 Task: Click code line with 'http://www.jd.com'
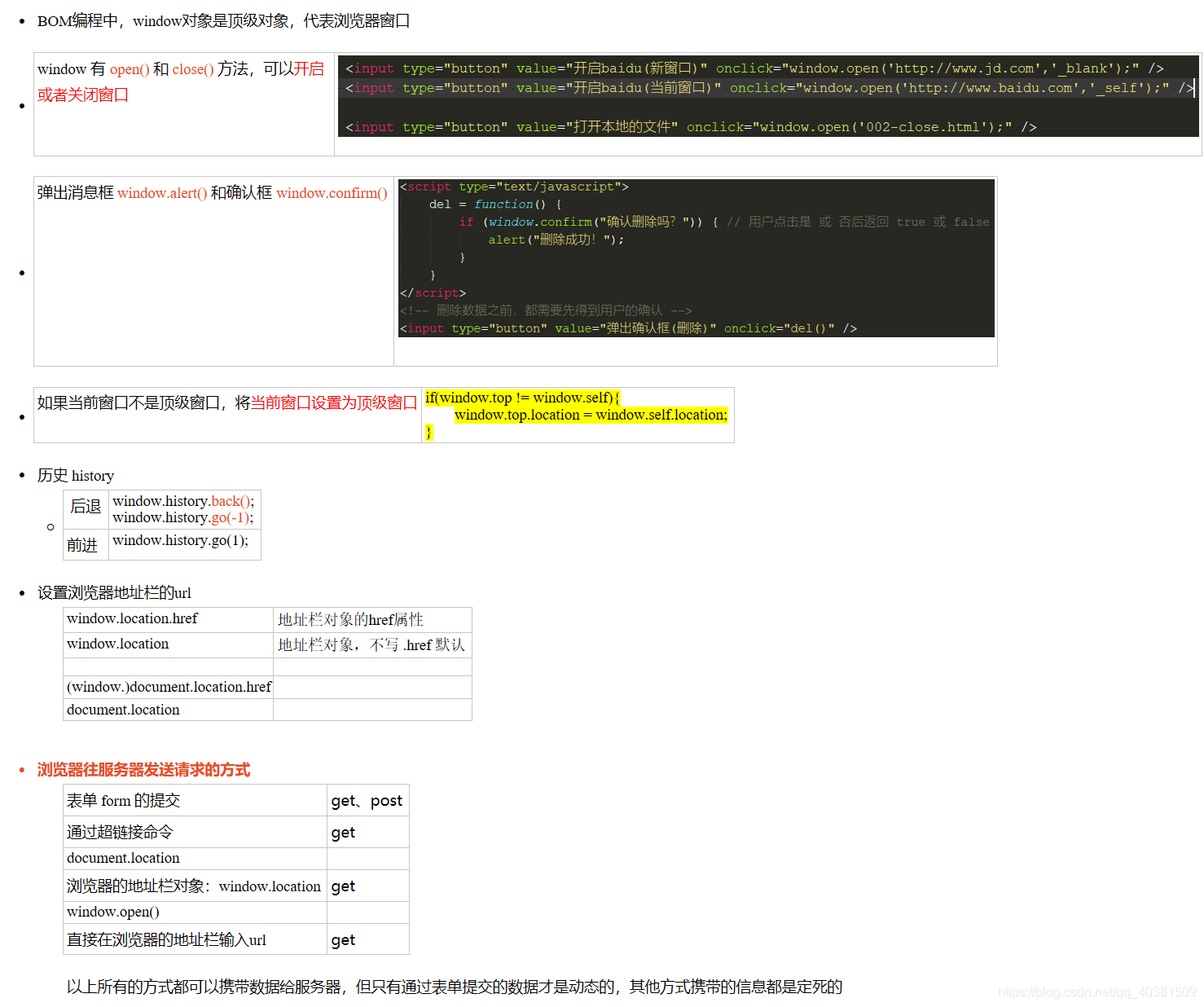coord(754,68)
